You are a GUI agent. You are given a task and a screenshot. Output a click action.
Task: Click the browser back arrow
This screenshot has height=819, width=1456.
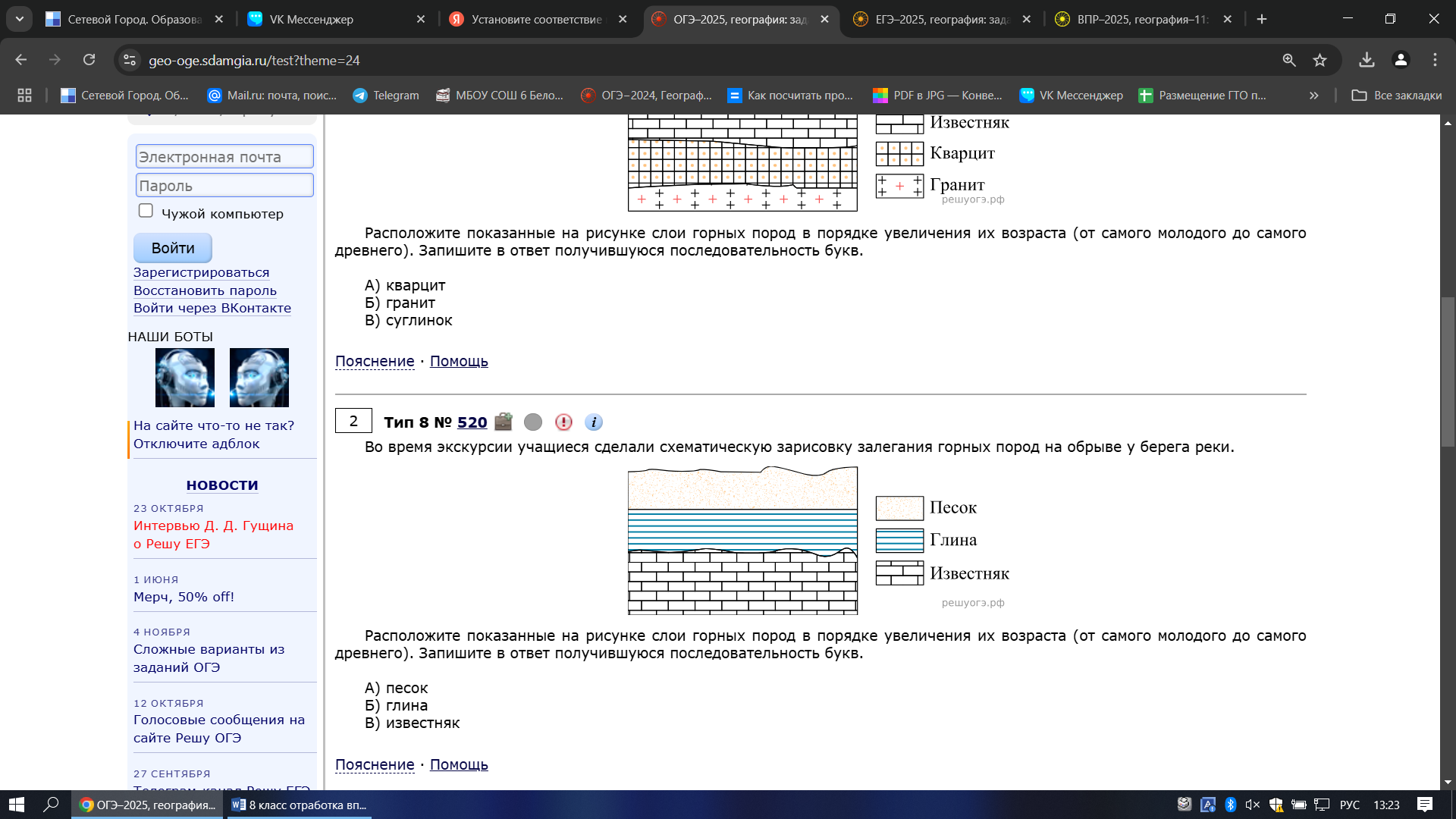20,60
